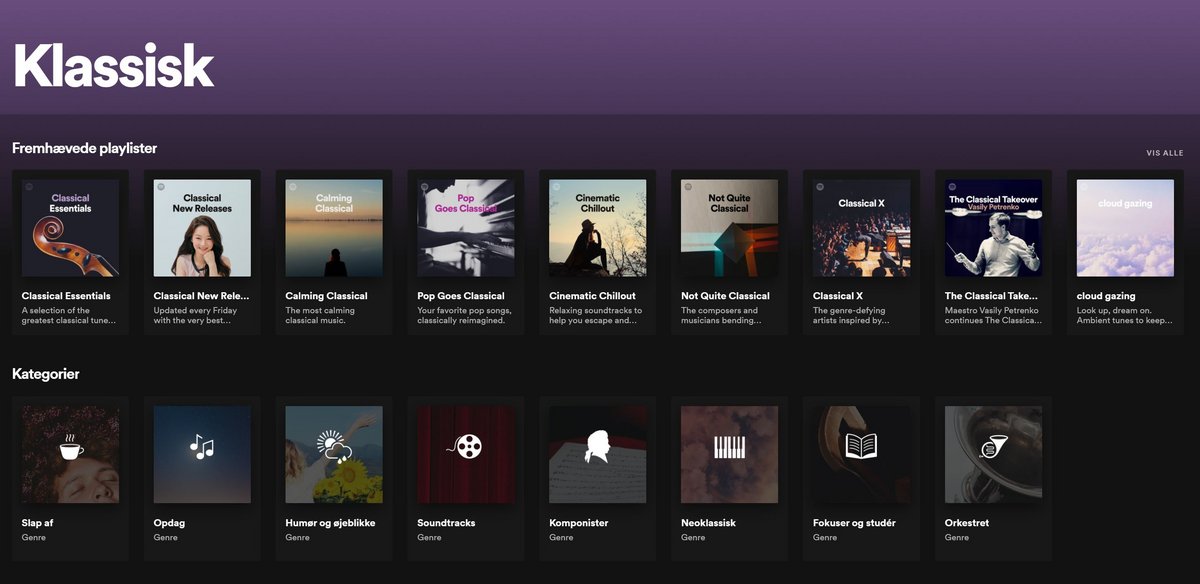Open Classical New Releases playlist cover

click(x=202, y=228)
